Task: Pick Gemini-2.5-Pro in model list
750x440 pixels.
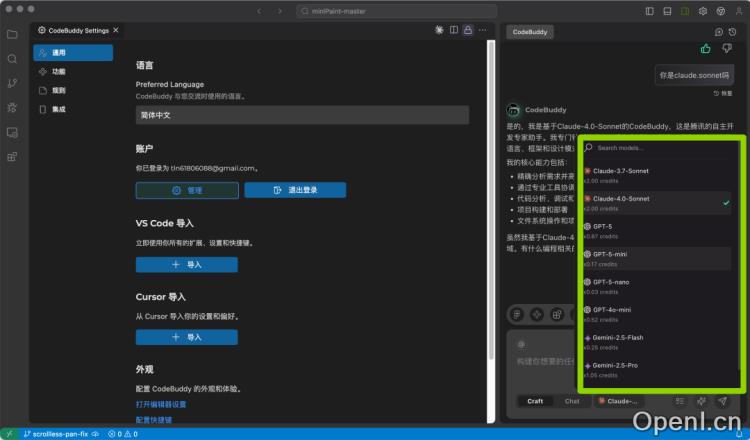Action: [x=657, y=370]
